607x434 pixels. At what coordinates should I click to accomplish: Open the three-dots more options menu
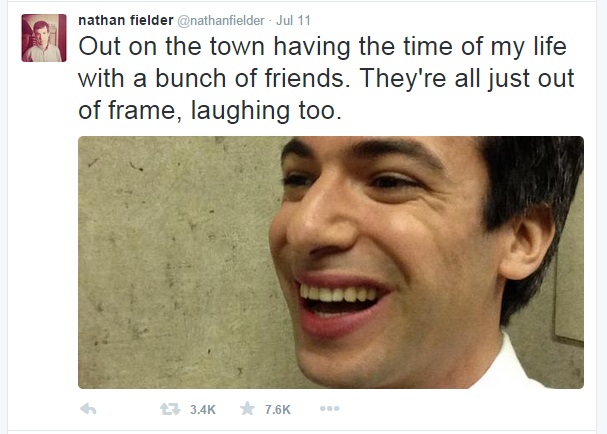click(x=330, y=408)
